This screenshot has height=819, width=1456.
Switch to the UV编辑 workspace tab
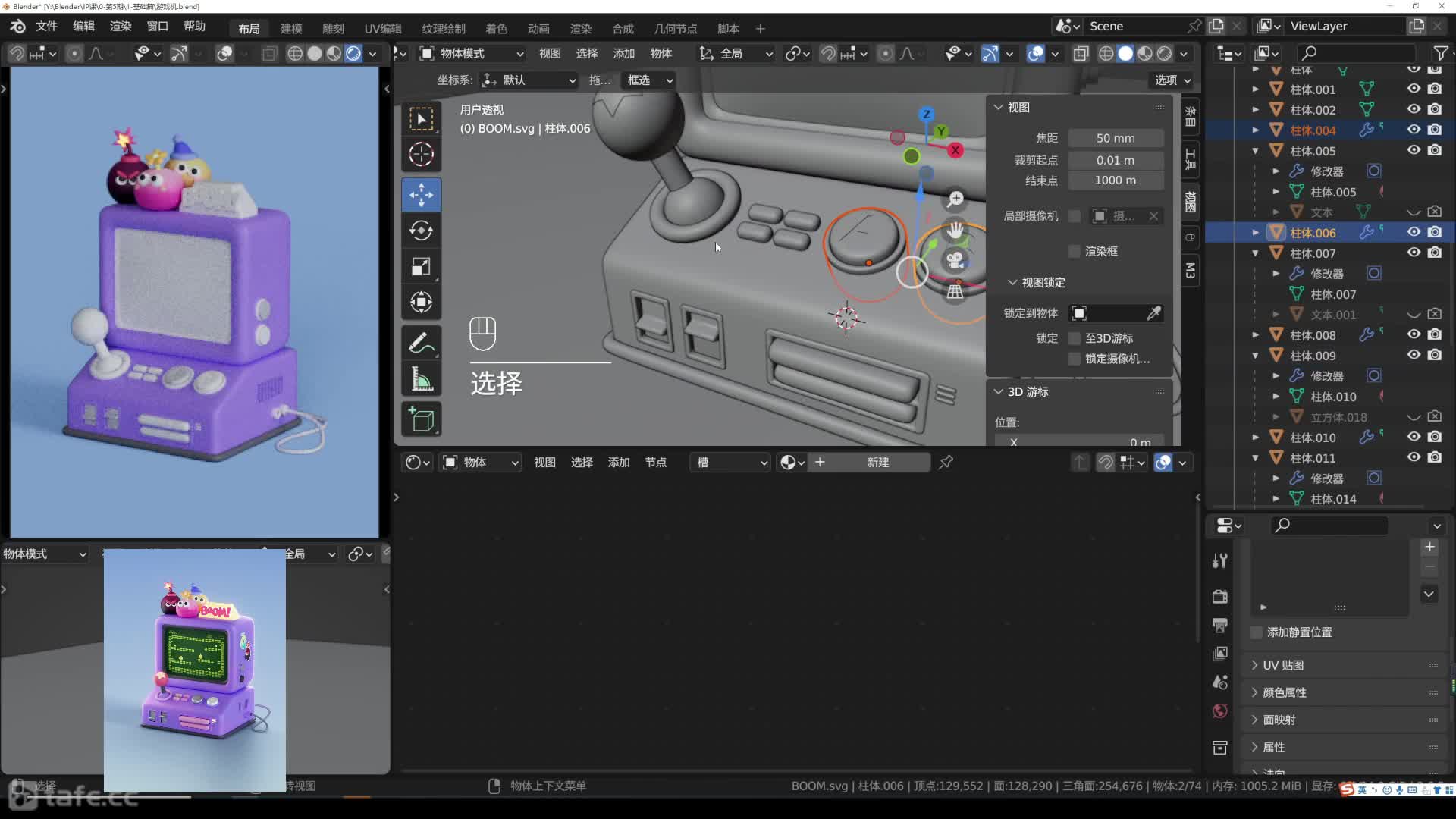(x=383, y=29)
